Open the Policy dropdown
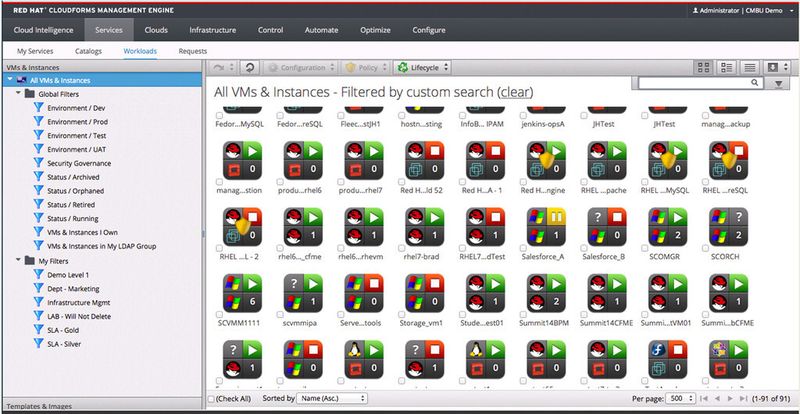The width and height of the screenshot is (800, 414). (366, 67)
